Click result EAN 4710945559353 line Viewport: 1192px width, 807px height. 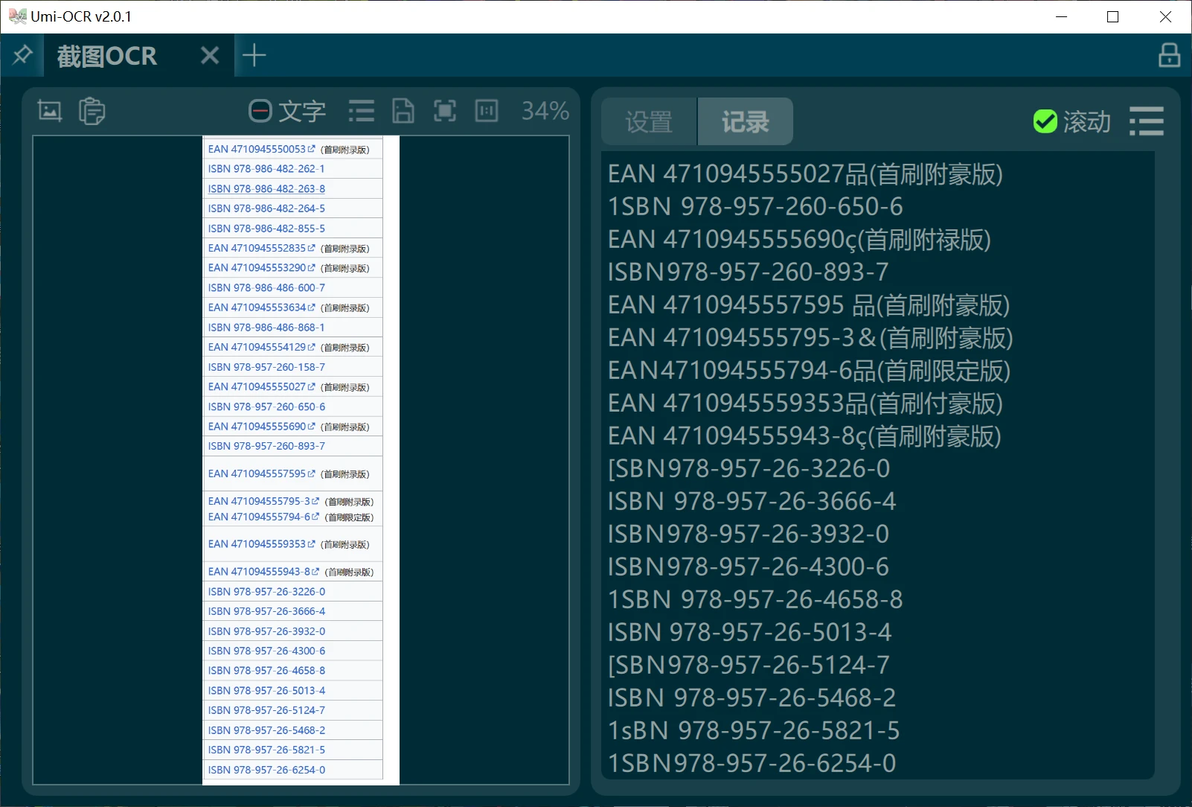pos(805,403)
